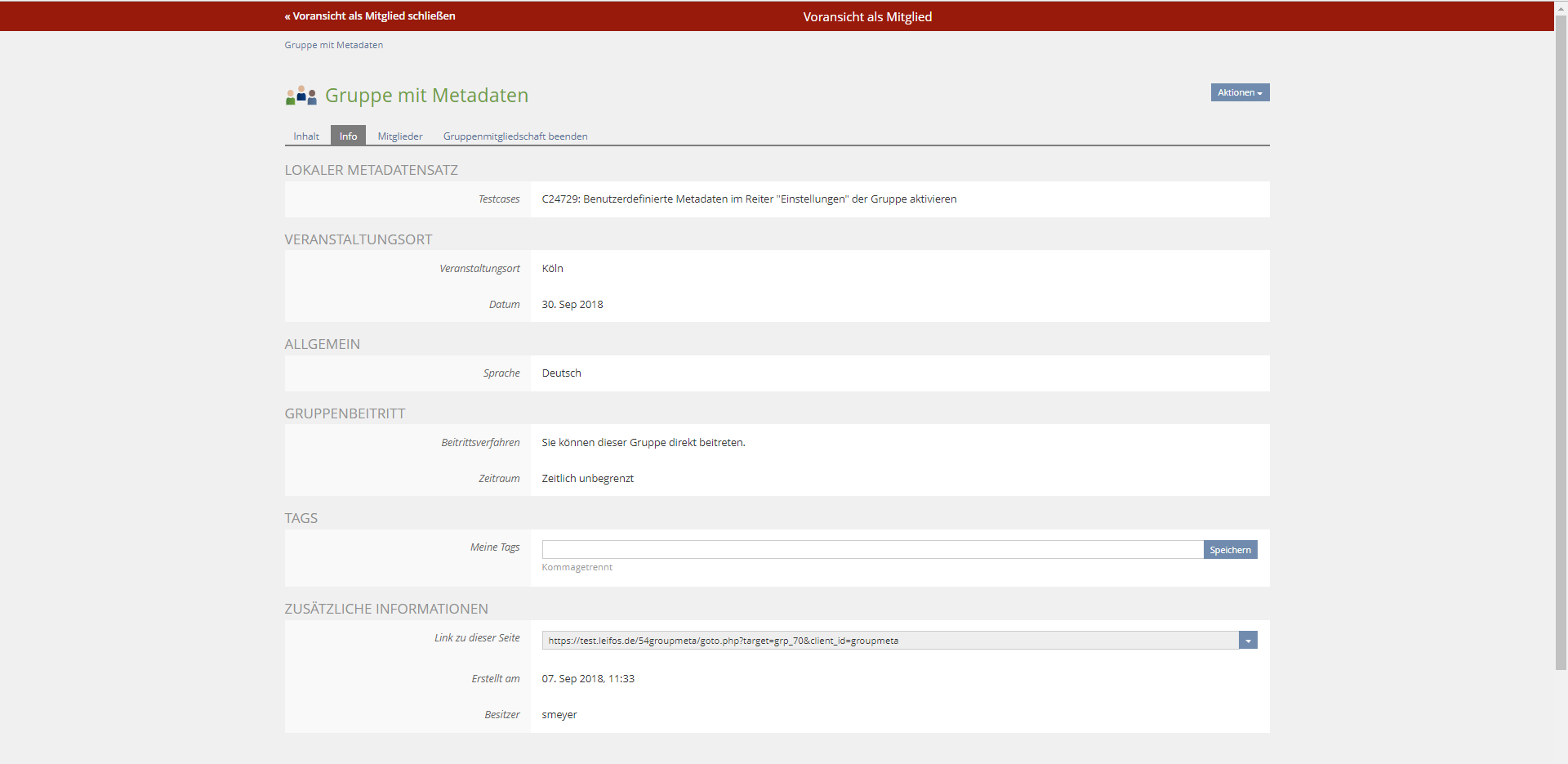
Task: Click the Testcases value text C24729
Action: [749, 199]
